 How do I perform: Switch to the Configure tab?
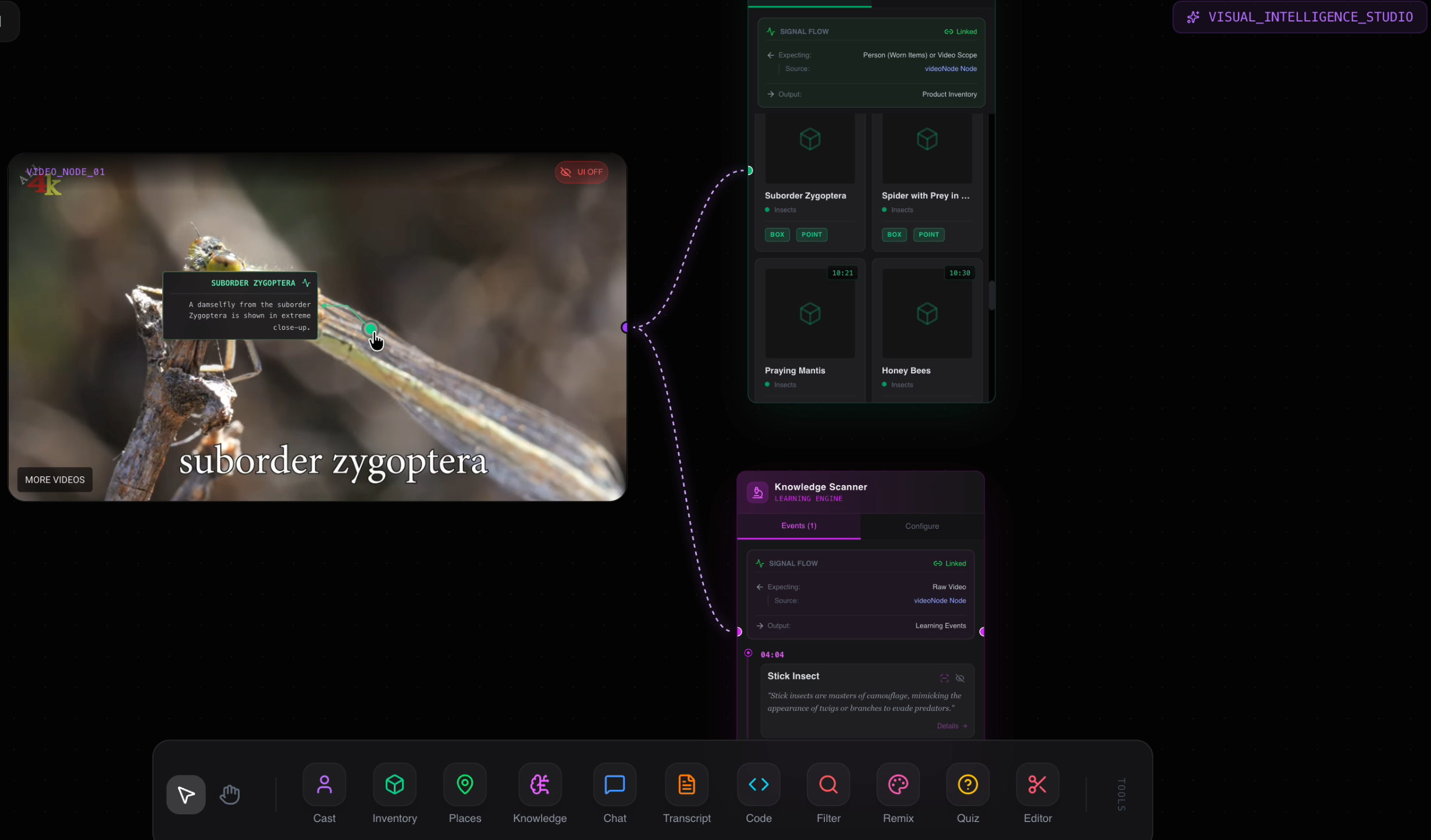tap(922, 526)
